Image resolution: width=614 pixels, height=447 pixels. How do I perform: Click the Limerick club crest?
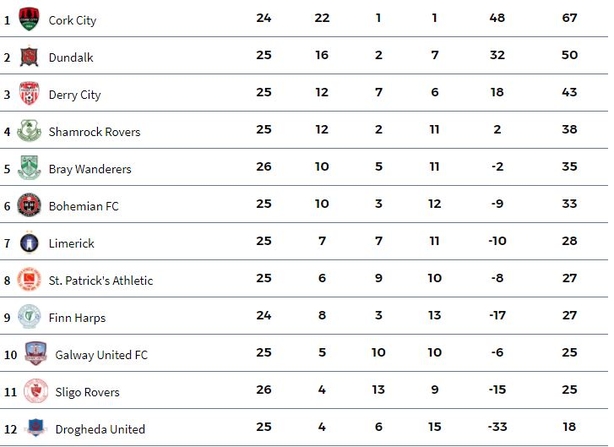(29, 242)
